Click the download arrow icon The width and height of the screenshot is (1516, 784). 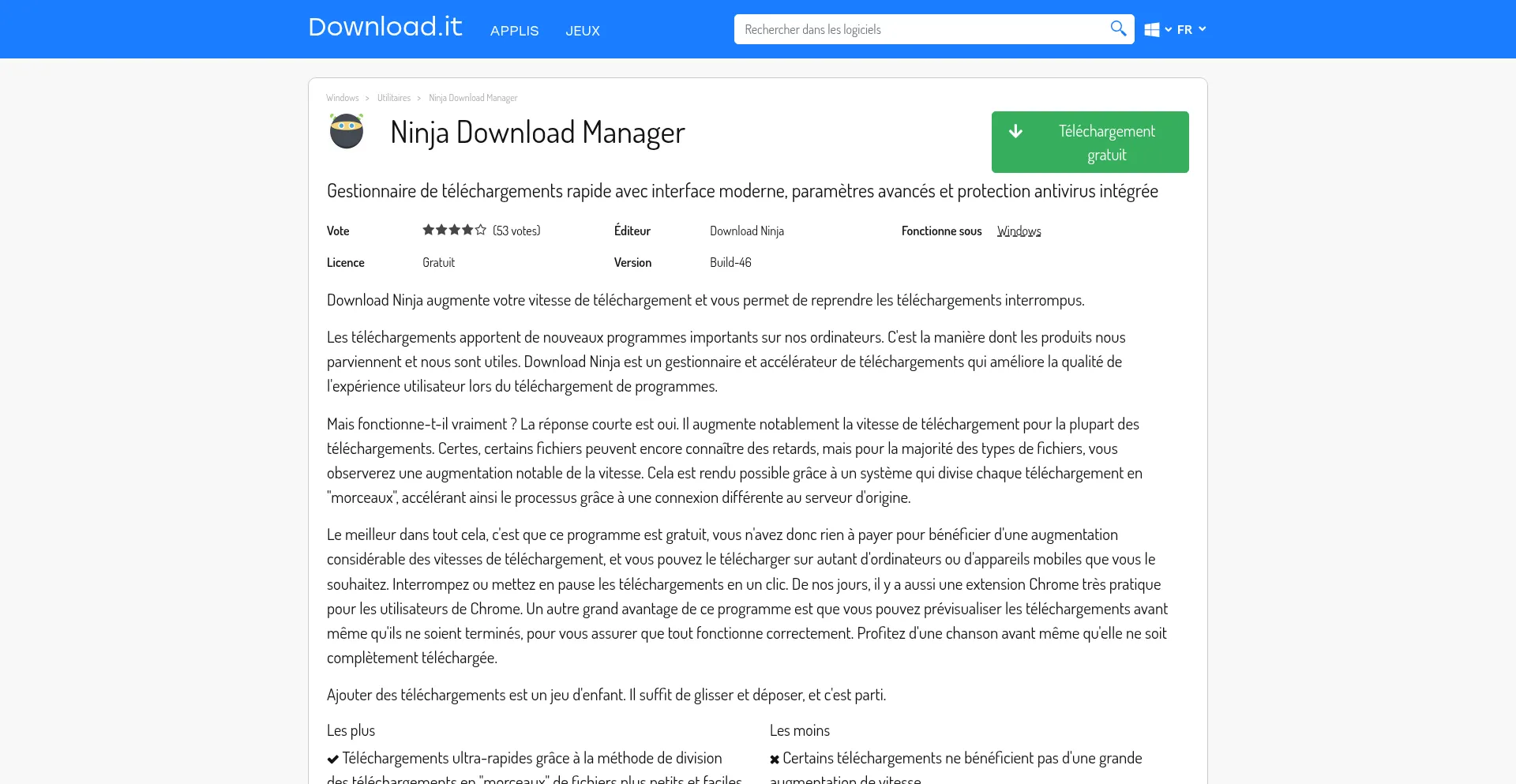click(1016, 131)
